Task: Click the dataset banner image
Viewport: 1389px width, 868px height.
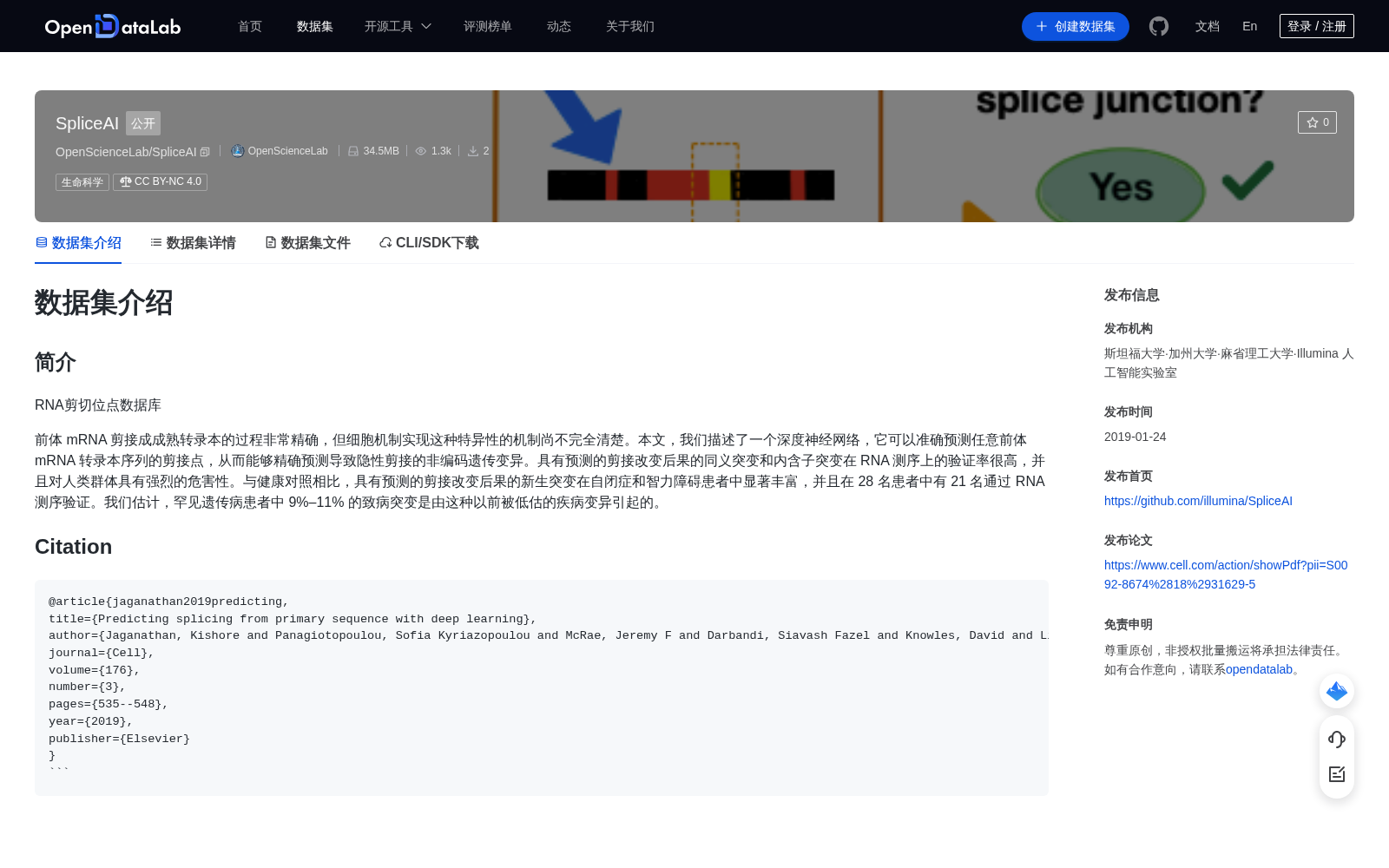Action: [694, 156]
